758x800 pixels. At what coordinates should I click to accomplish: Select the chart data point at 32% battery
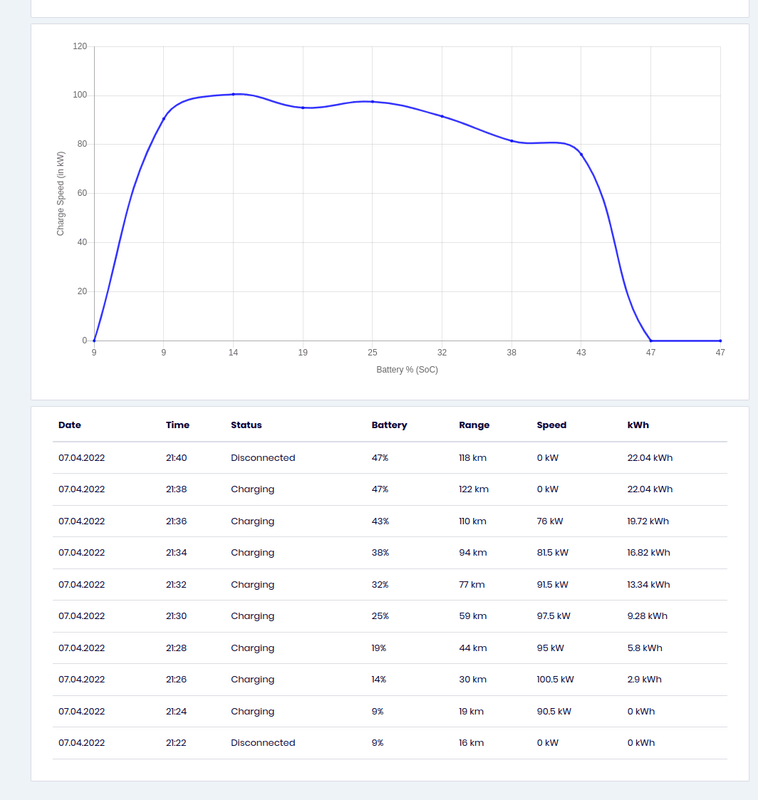tap(442, 116)
